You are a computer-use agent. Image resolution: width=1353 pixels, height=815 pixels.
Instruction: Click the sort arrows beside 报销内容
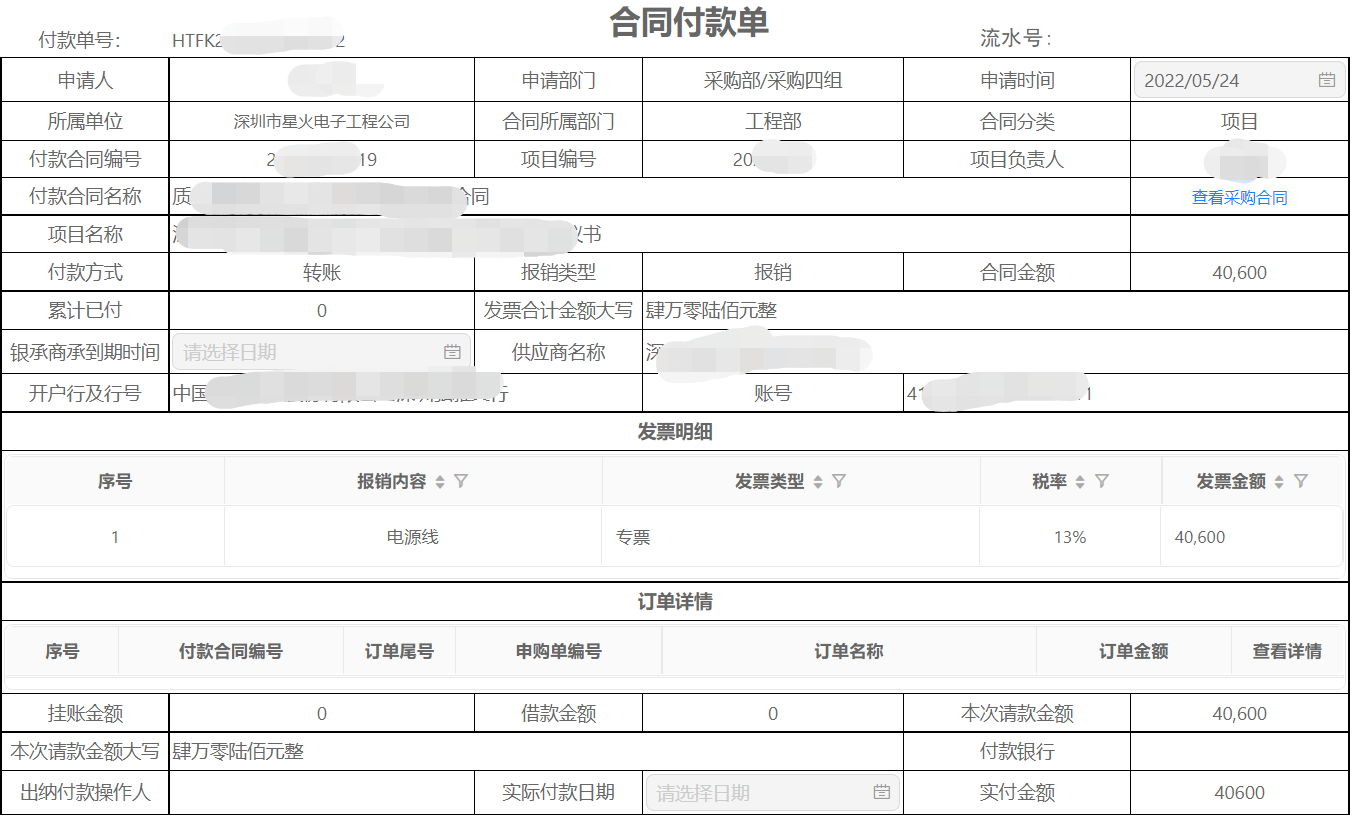[x=440, y=482]
